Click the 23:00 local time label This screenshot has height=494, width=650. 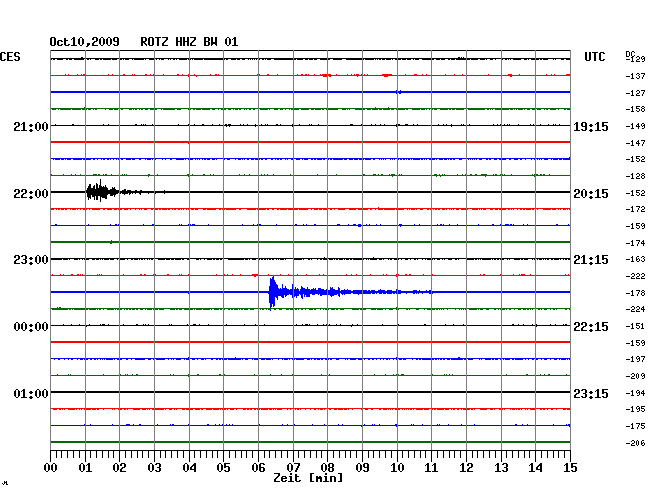[x=31, y=260]
